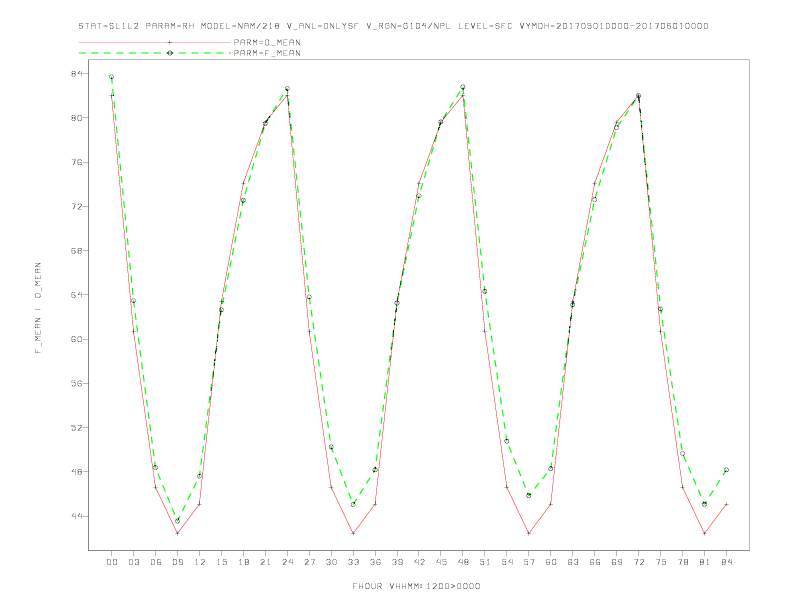This screenshot has width=792, height=612.
Task: Click the 56 tick on the vertical axis
Action: pos(77,383)
